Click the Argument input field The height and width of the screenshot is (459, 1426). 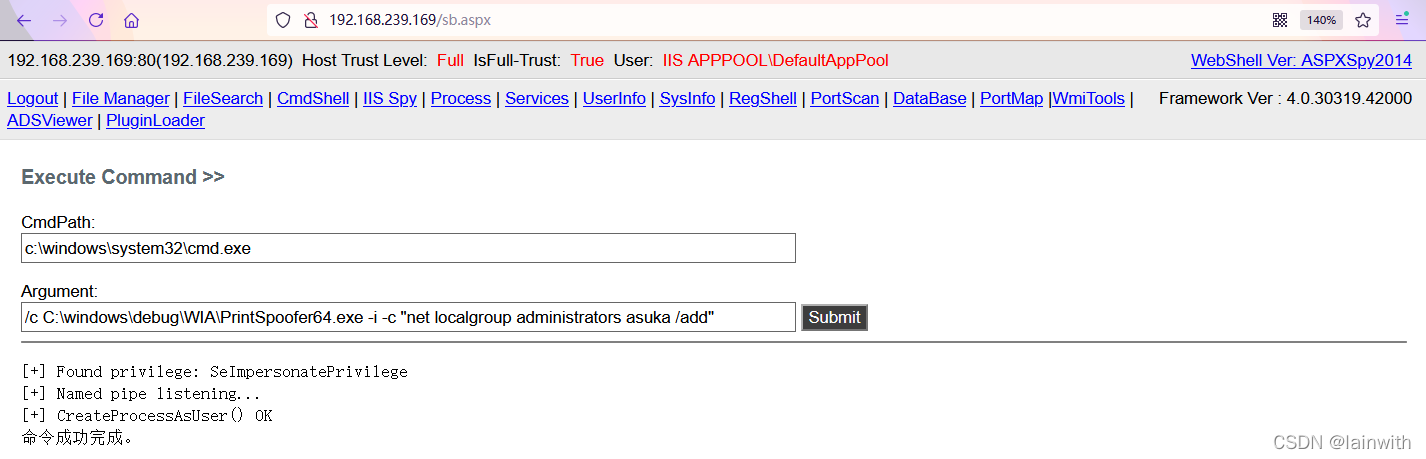pos(408,317)
